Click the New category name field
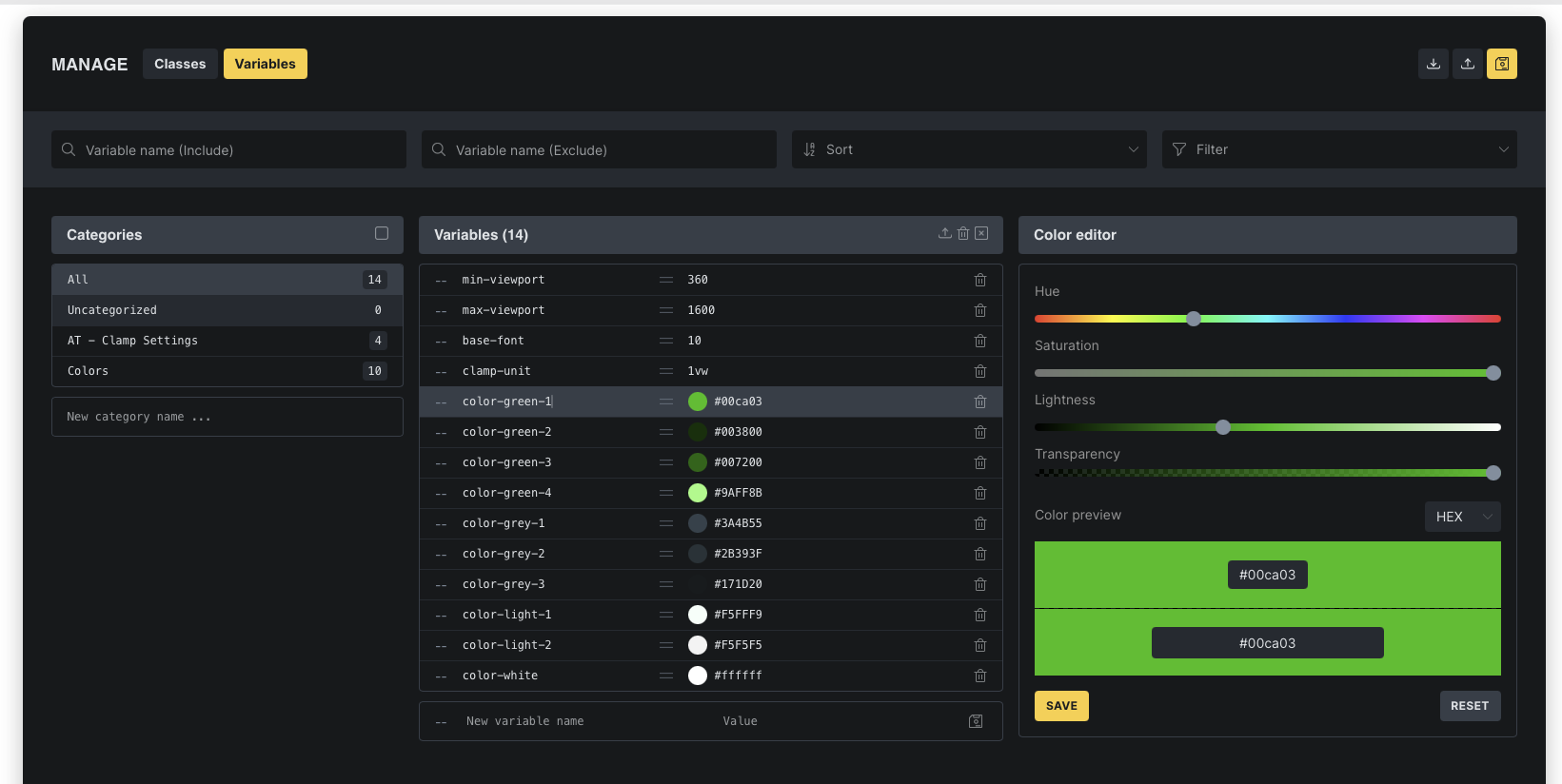 click(x=227, y=417)
